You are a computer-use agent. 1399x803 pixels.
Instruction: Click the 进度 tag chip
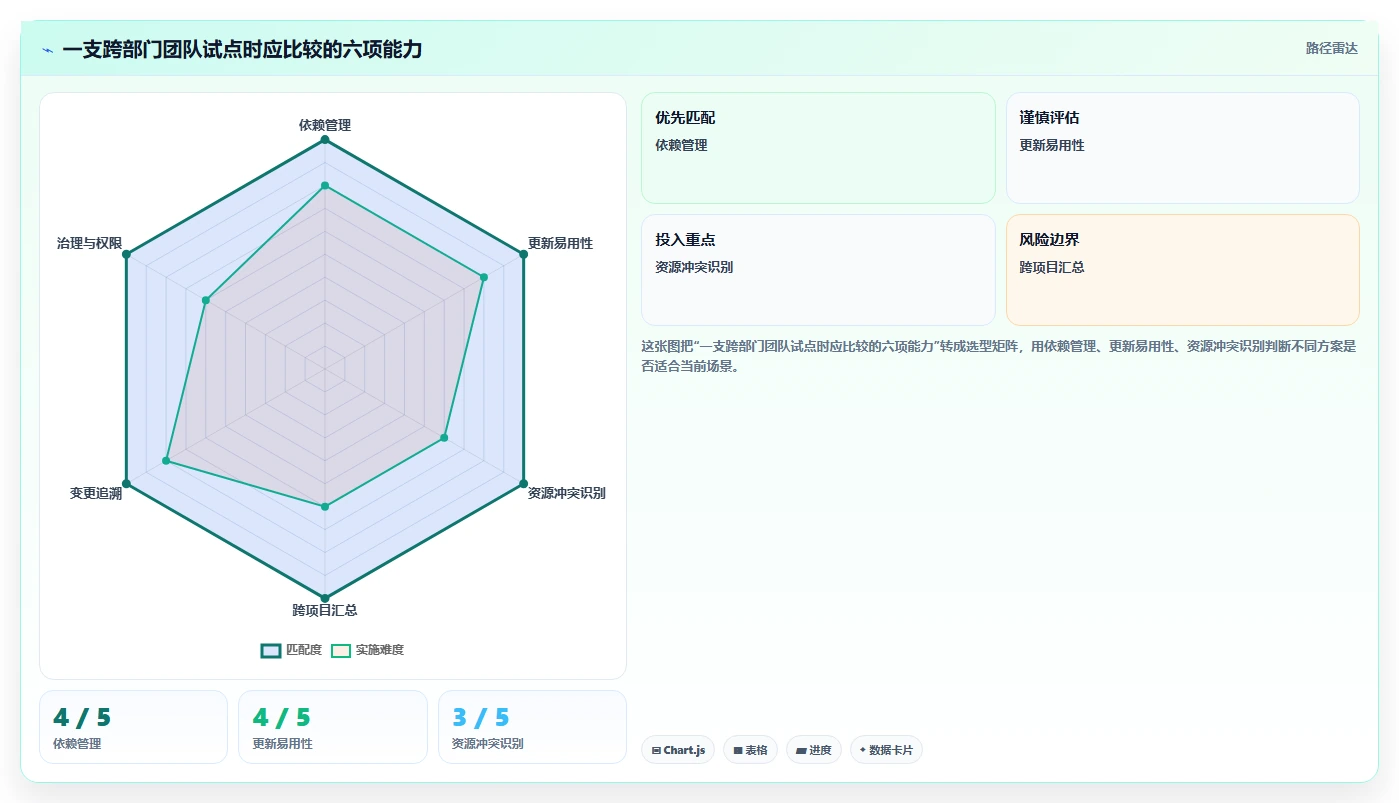813,750
